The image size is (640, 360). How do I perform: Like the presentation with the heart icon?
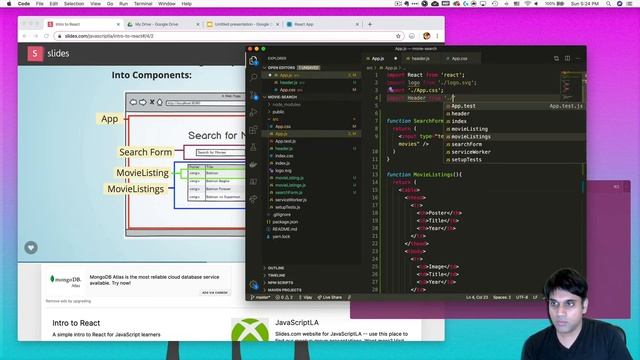point(31,247)
